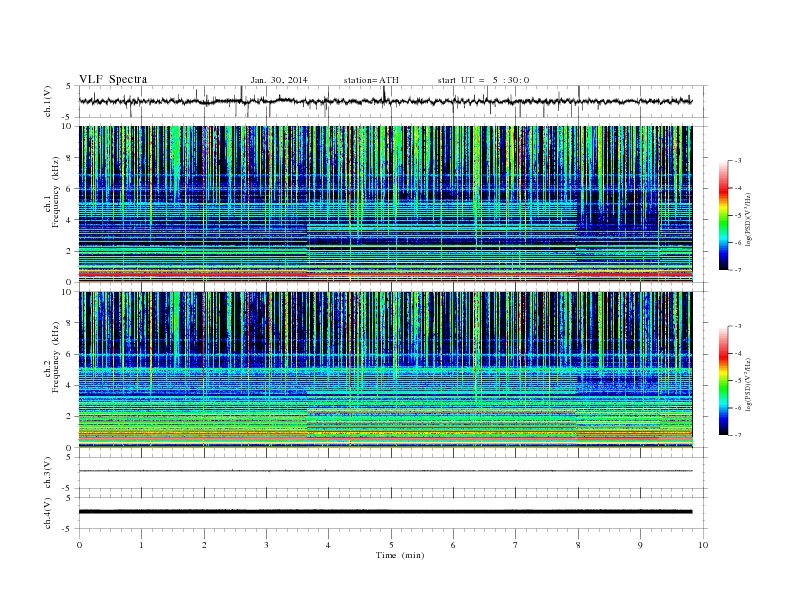
Task: Click the "-6" label on ch.2 colorbar
Action: tap(737, 408)
